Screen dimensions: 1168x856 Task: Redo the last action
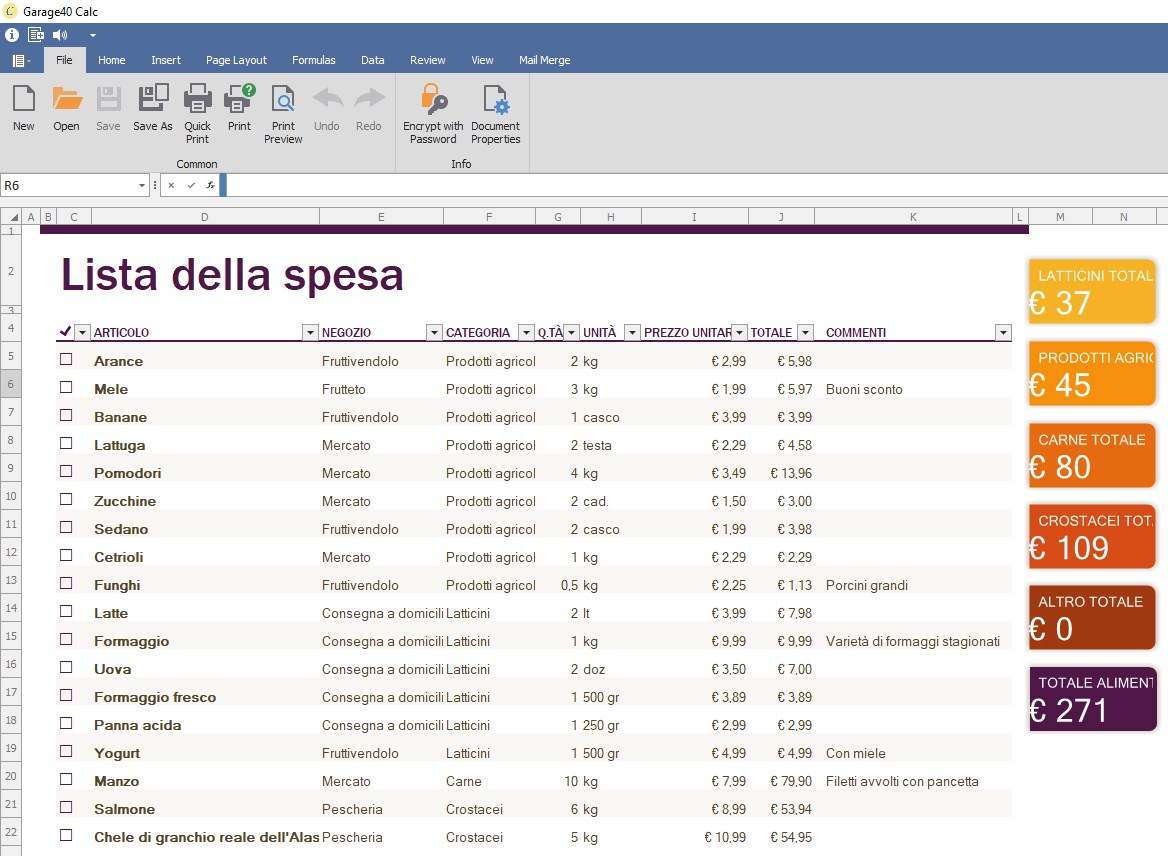tap(369, 109)
